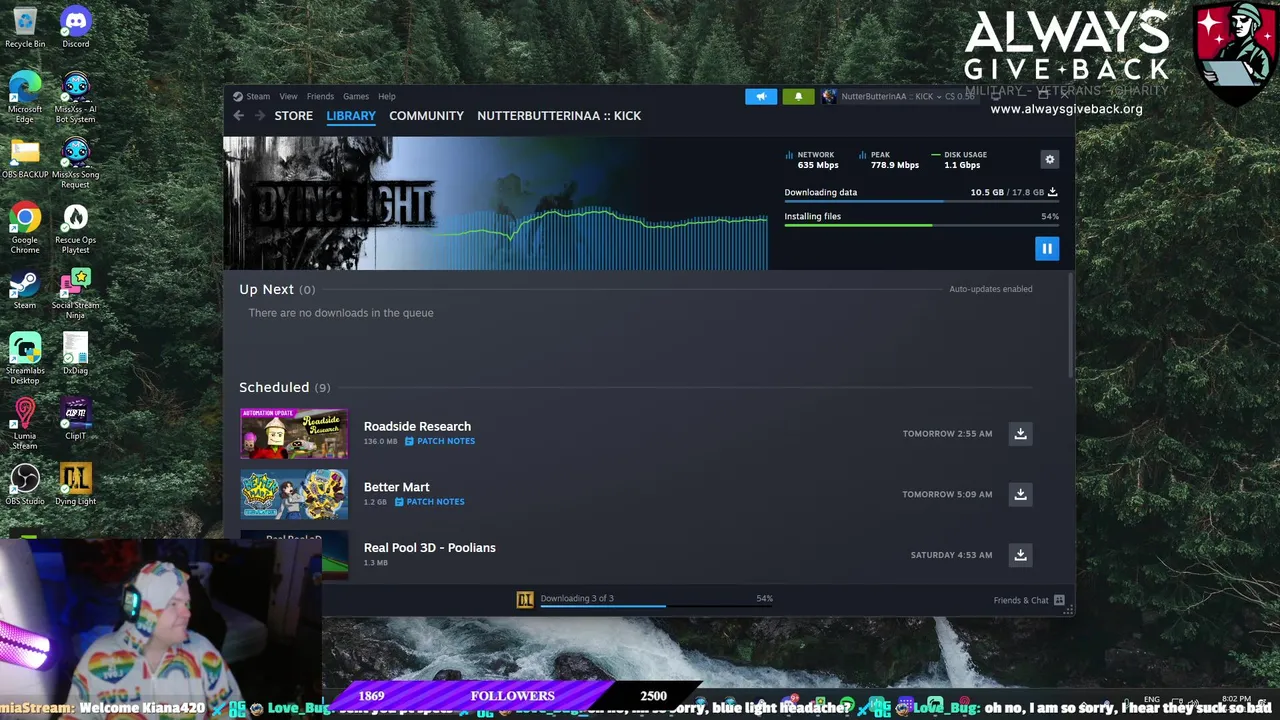Click the Scheduled (9) heading
The width and height of the screenshot is (1280, 720).
284,387
